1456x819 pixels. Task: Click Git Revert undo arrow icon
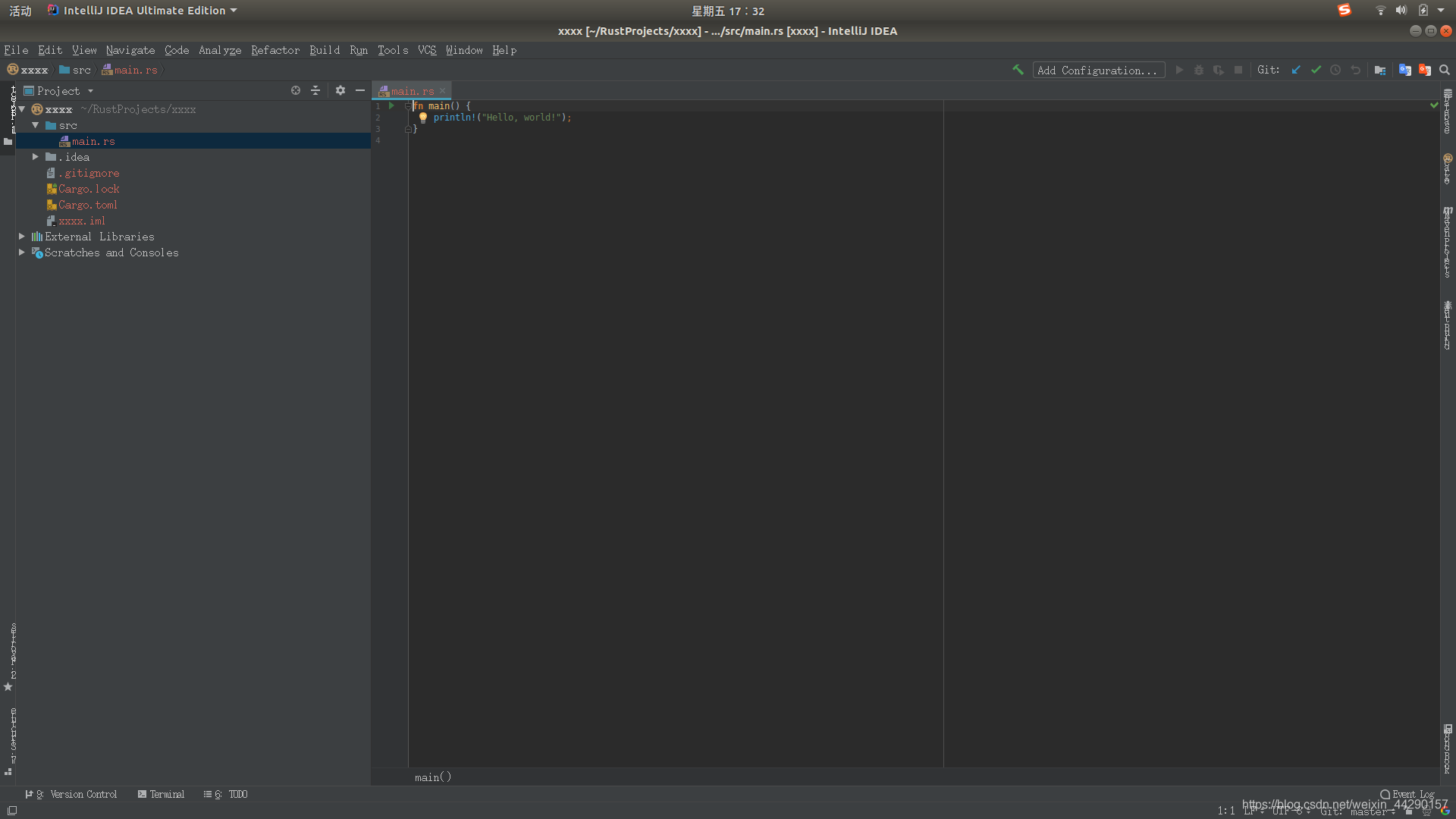(1355, 70)
